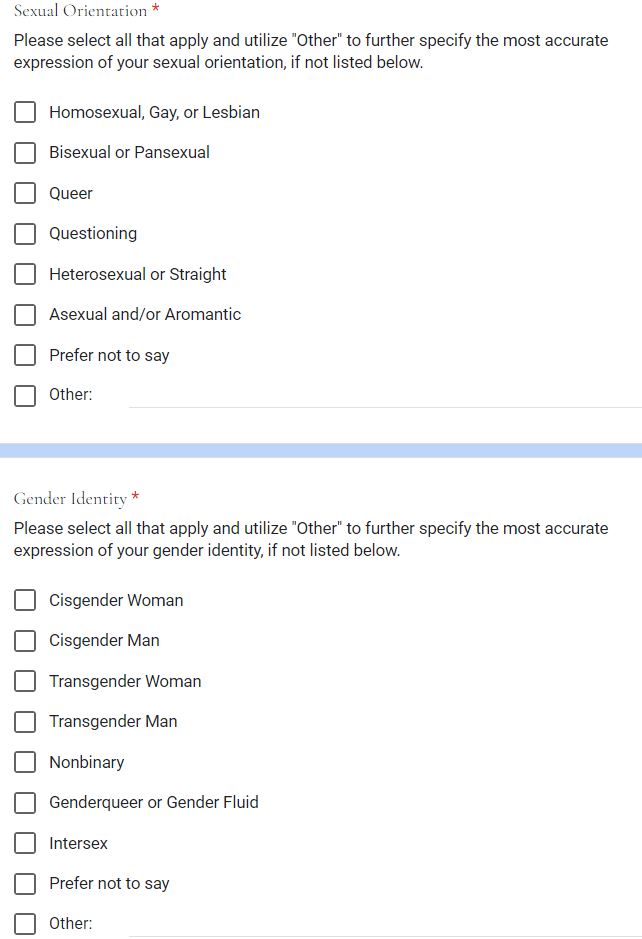
Task: Check the Cisgender Woman checkbox
Action: 25,600
